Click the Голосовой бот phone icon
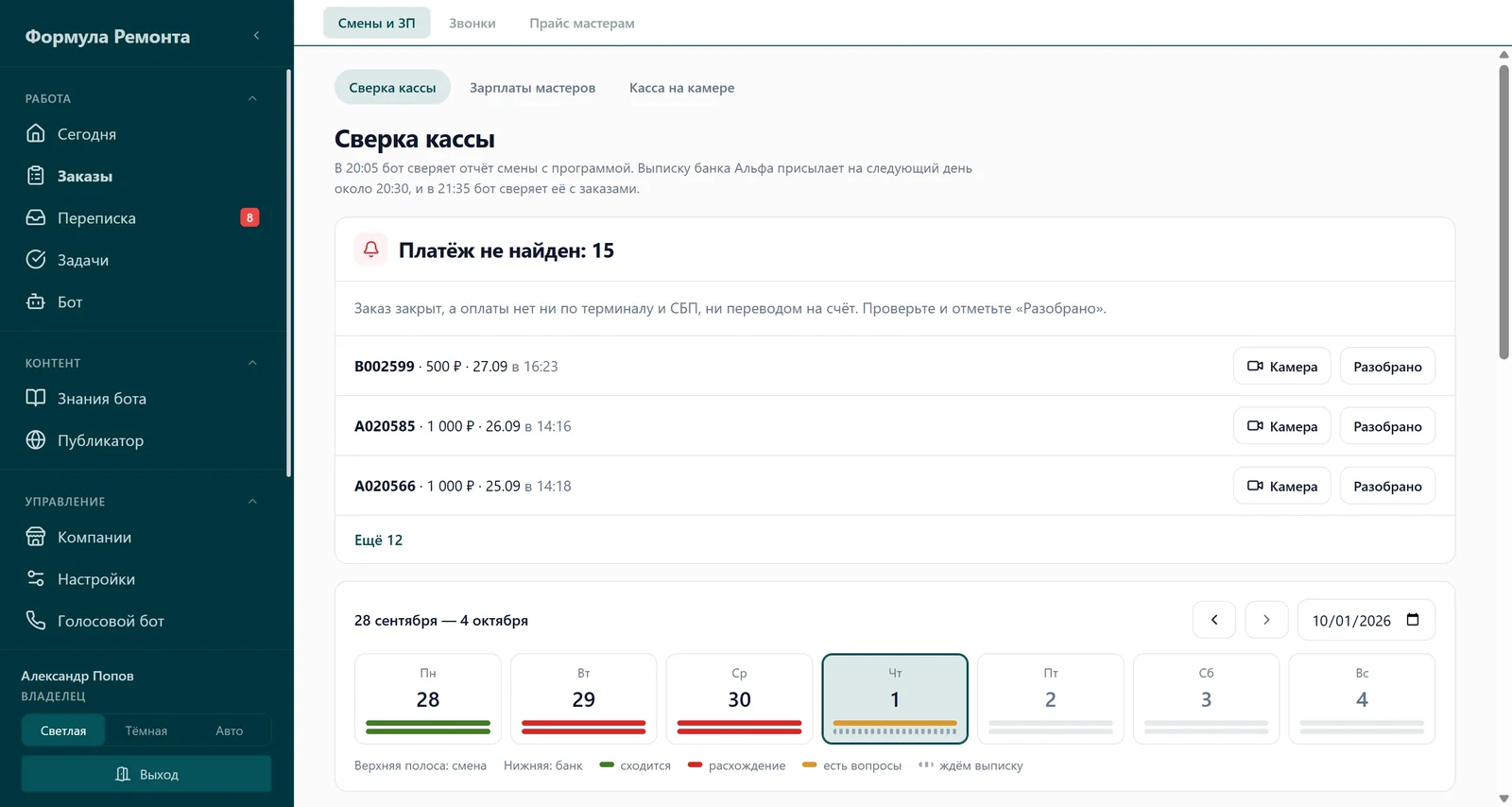 pyautogui.click(x=36, y=620)
